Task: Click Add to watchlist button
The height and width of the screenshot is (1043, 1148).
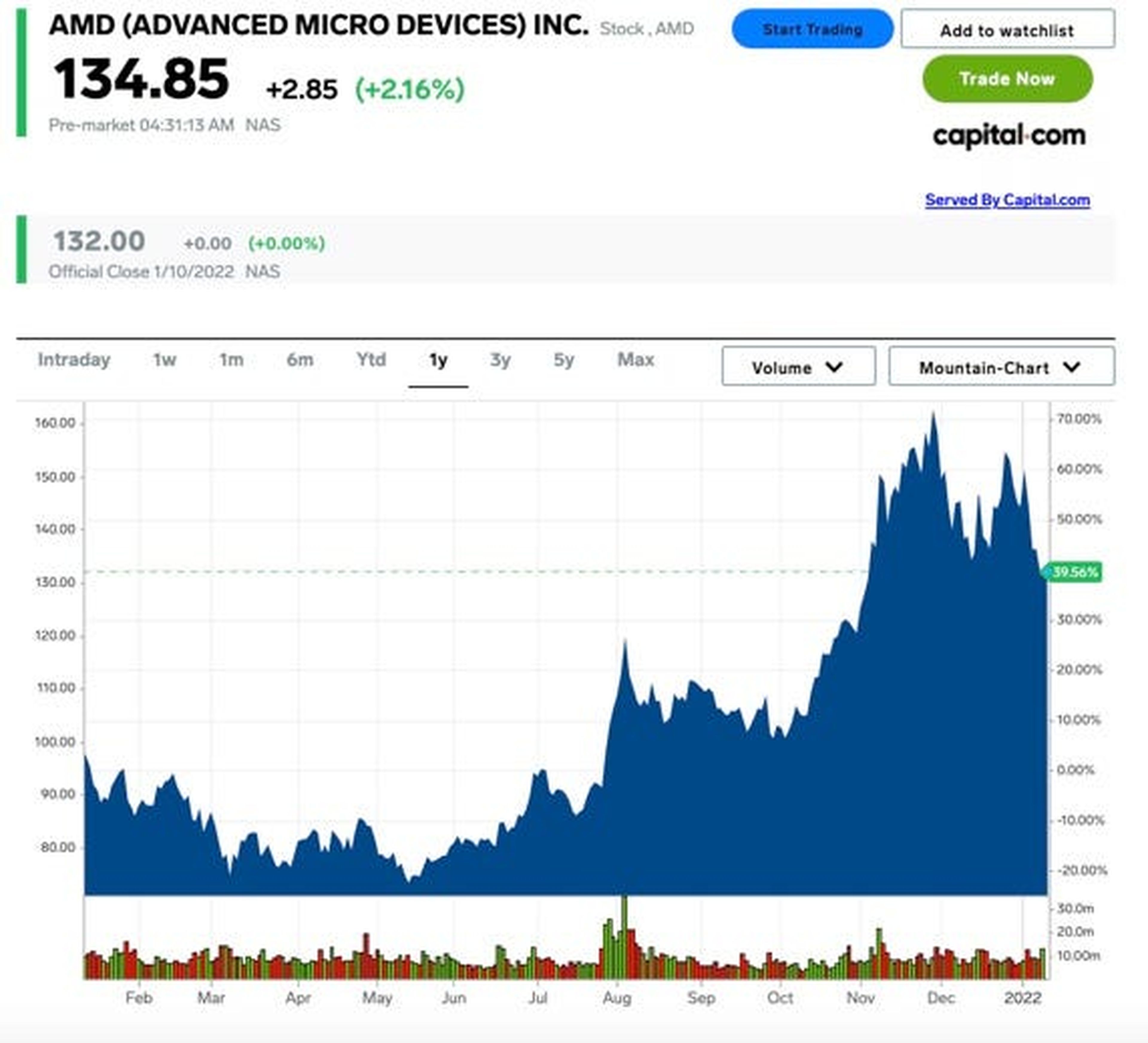Action: pos(1007,30)
